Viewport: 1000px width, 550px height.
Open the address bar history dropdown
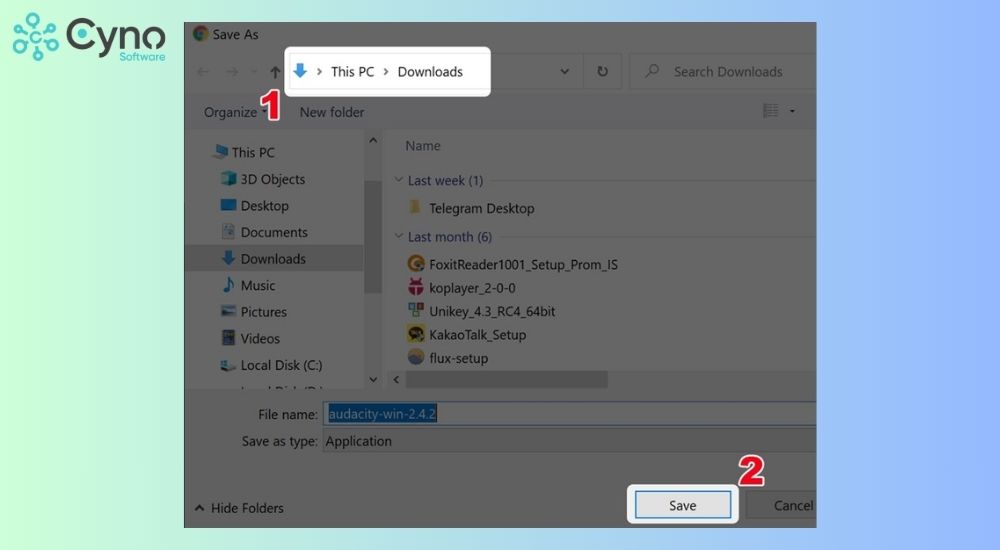click(x=564, y=71)
